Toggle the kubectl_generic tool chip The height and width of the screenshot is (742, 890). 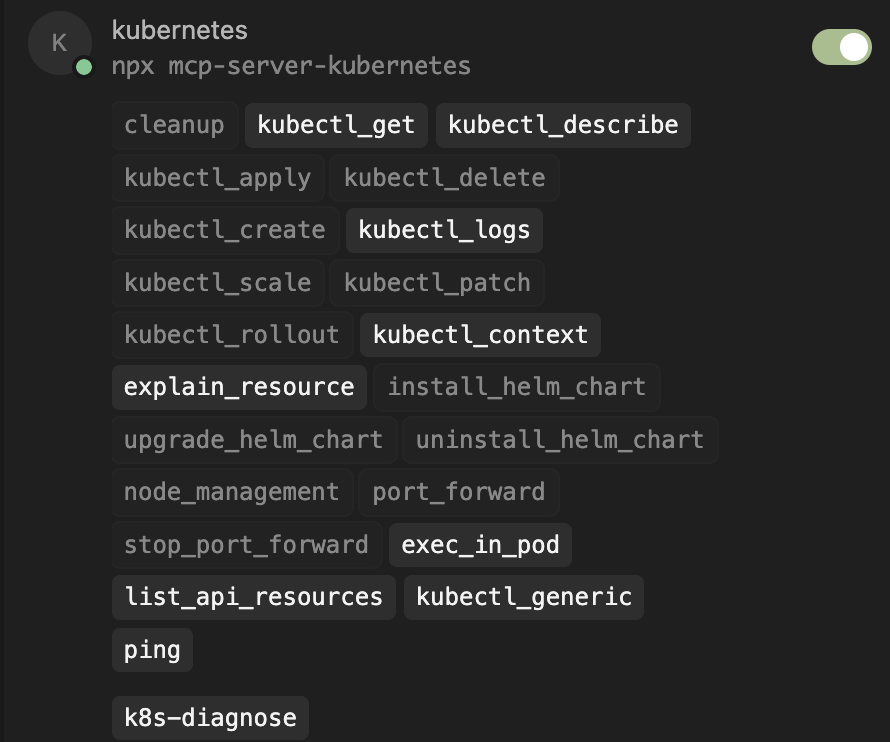tap(524, 597)
